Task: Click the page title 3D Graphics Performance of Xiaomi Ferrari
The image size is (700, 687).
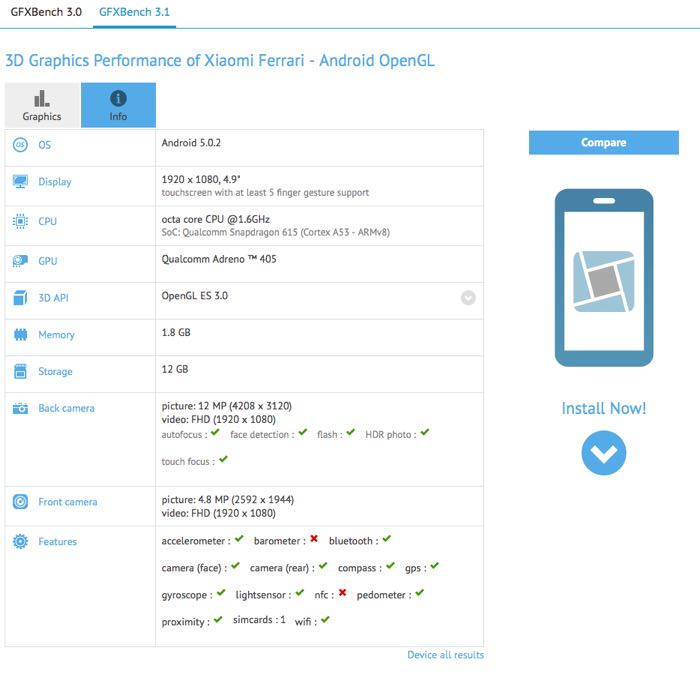Action: (x=220, y=60)
